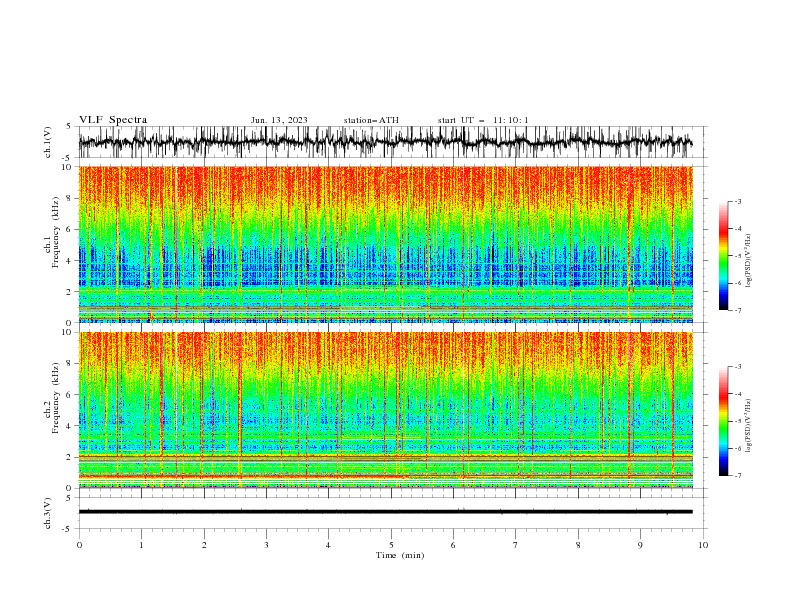The width and height of the screenshot is (792, 612).
Task: Click the ch.1 'Frequency (kHz)' axis label
Action: [x=56, y=233]
